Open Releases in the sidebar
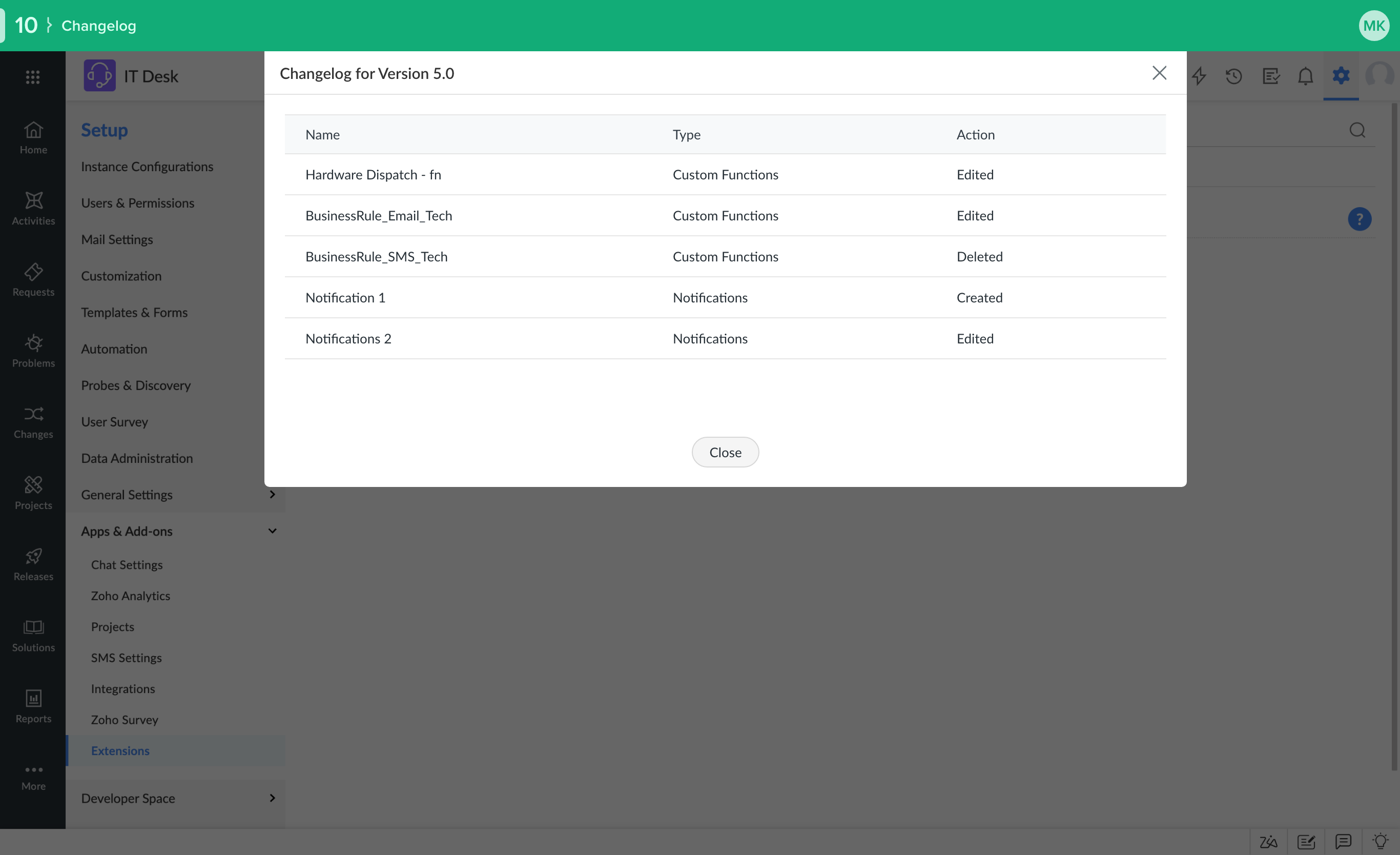 tap(33, 563)
